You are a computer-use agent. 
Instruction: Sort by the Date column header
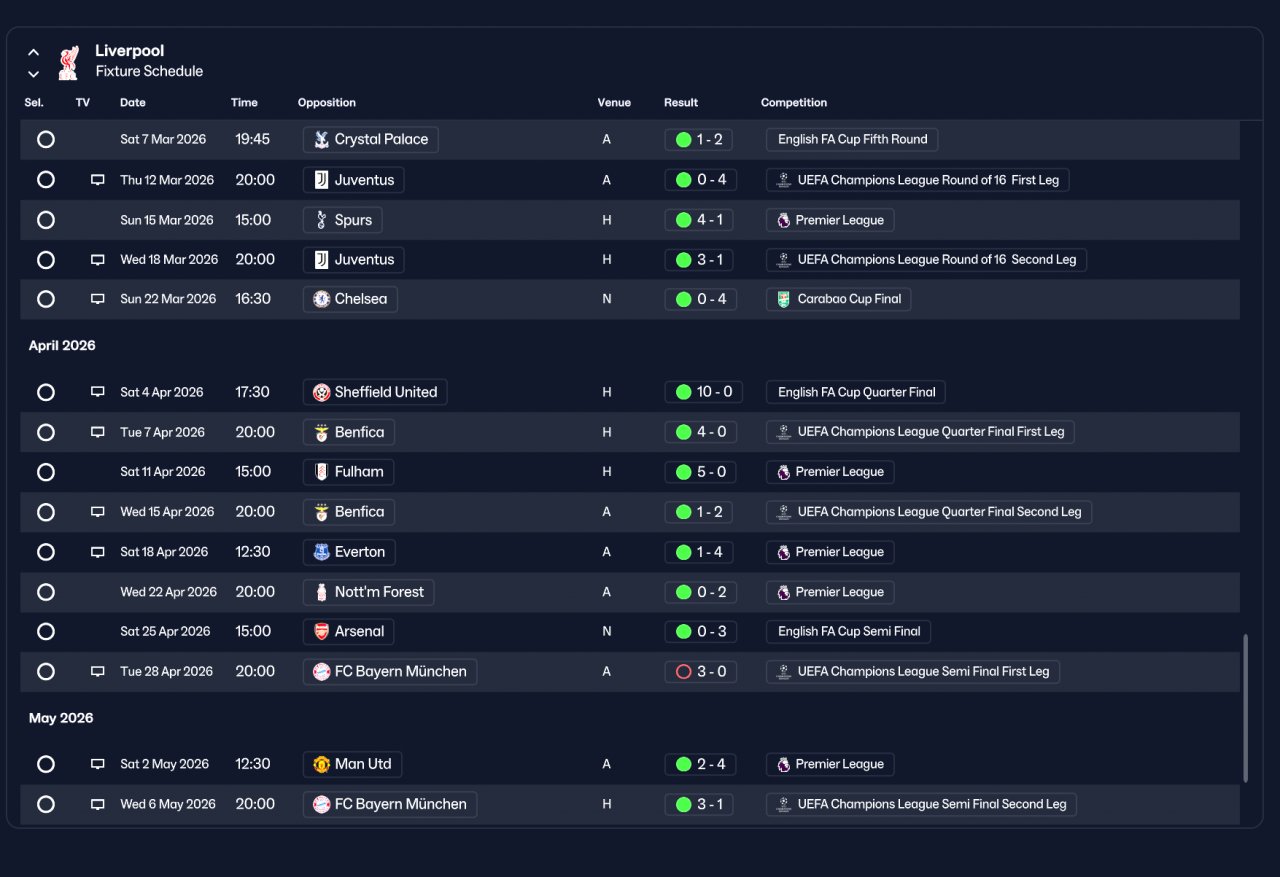coord(133,103)
